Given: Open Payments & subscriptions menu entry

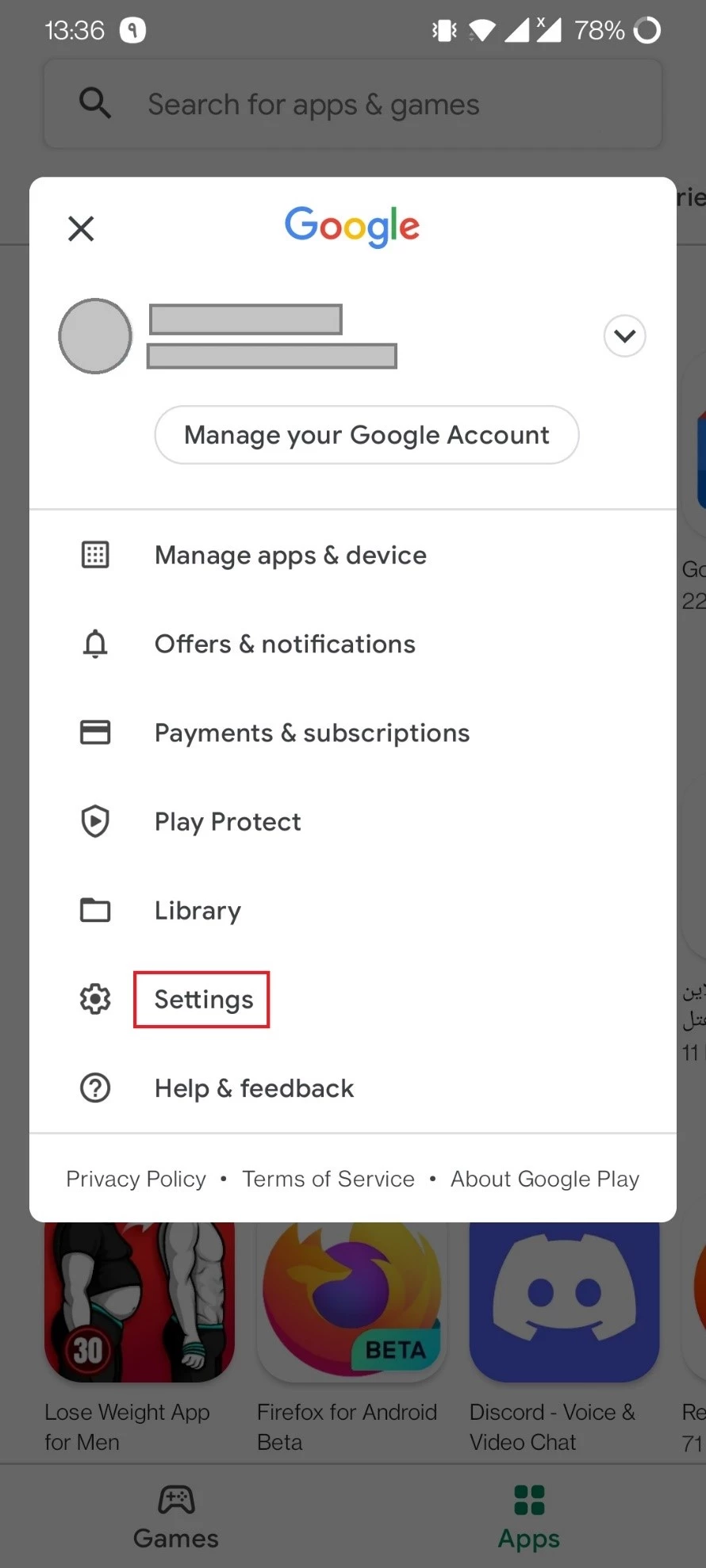Looking at the screenshot, I should pyautogui.click(x=312, y=733).
